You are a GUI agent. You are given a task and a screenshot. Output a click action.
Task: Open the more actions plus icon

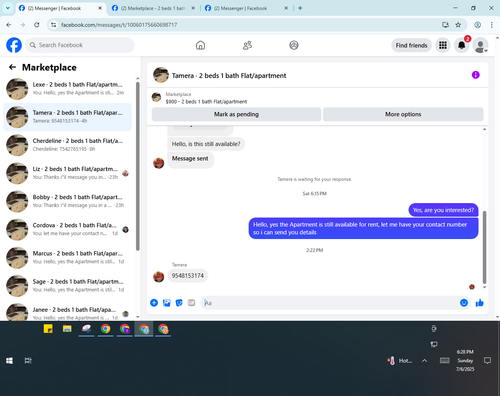pyautogui.click(x=154, y=303)
